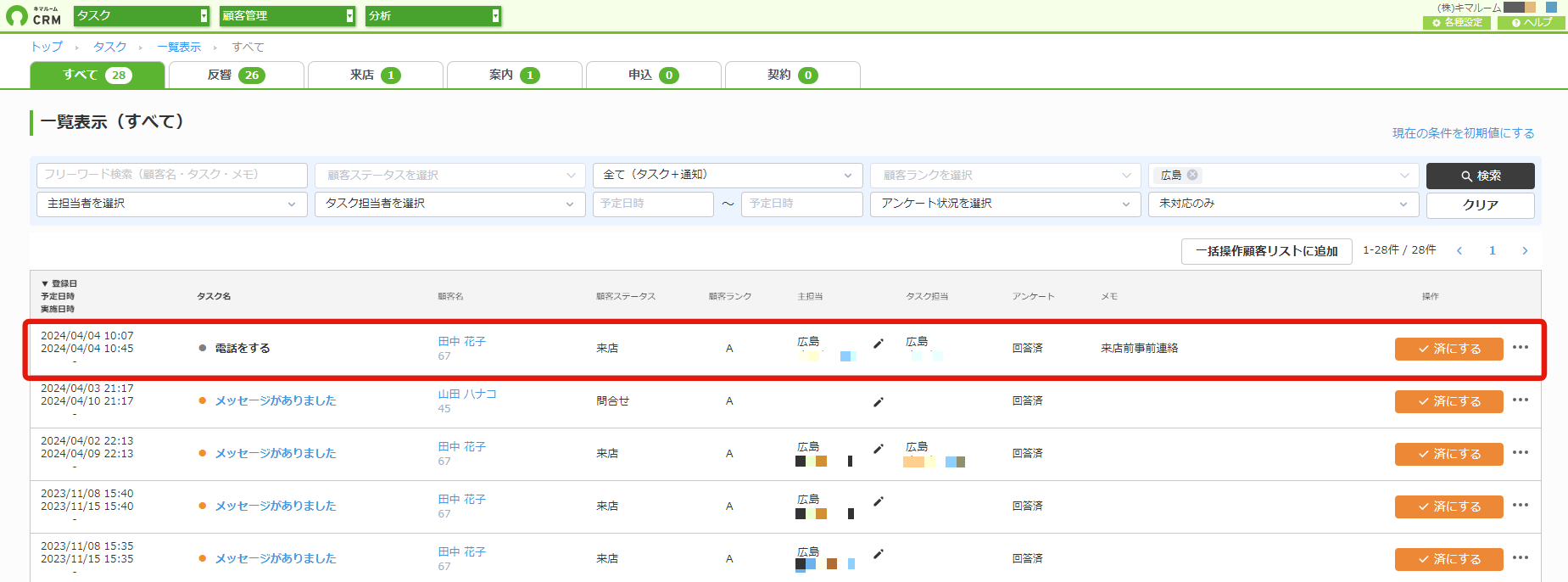This screenshot has height=582, width=1568.
Task: Expand 顧客ランクを選択 dropdown
Action: [x=1006, y=176]
